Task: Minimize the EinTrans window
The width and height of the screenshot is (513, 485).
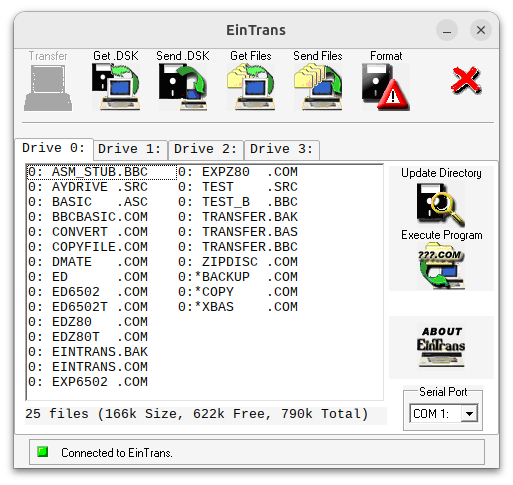Action: point(447,30)
